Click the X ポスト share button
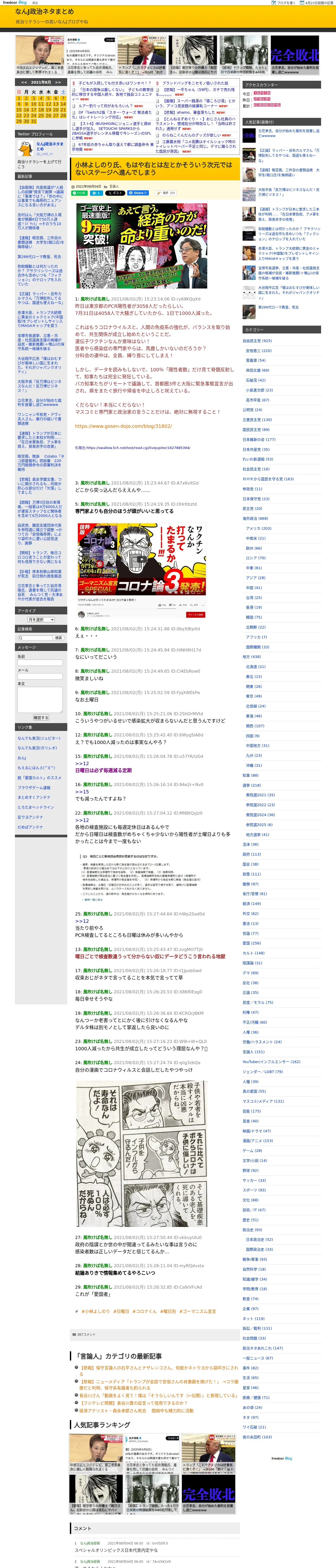Image resolution: width=336 pixels, height=1568 pixels. 115,193
